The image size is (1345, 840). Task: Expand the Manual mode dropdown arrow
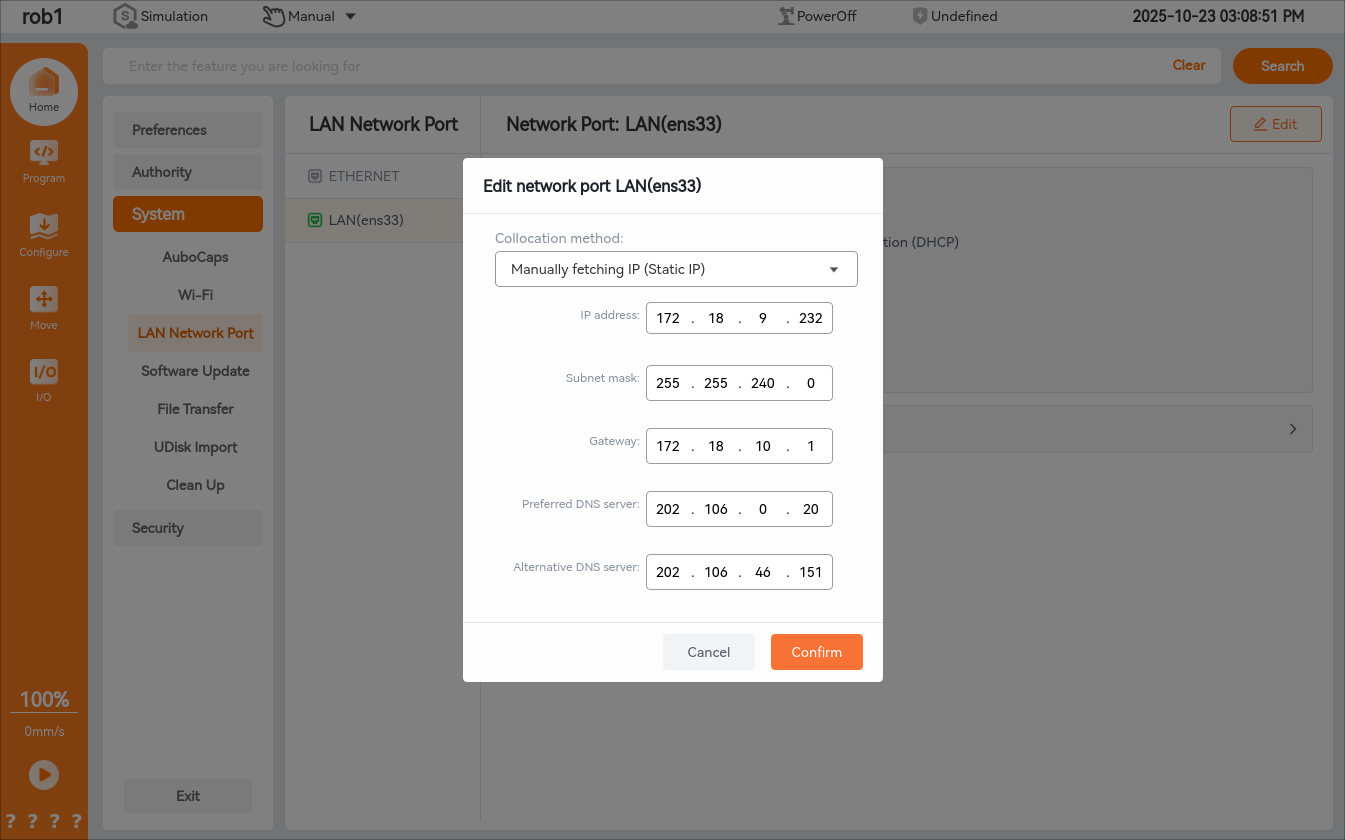click(350, 16)
